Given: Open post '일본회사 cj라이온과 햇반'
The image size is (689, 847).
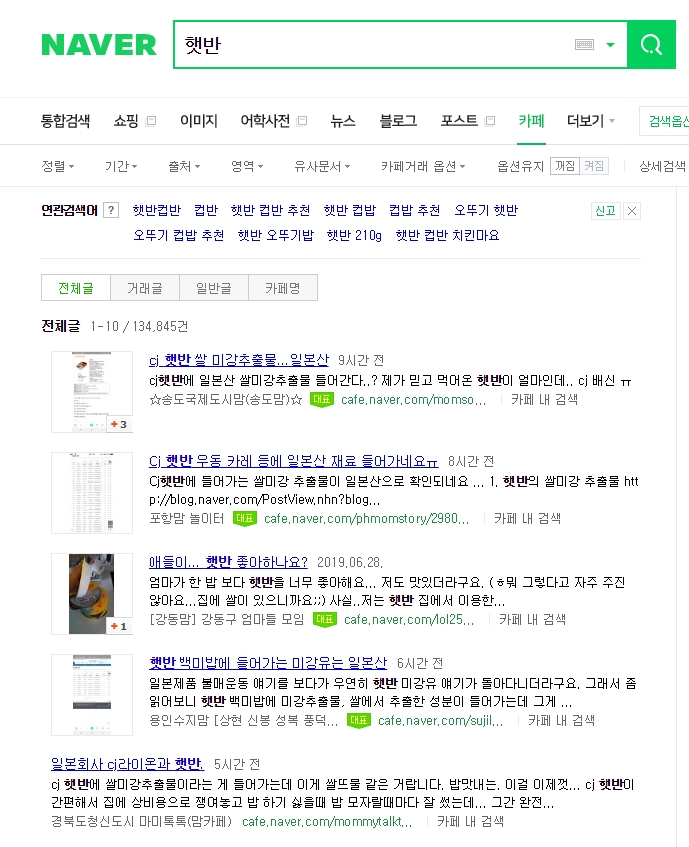Looking at the screenshot, I should pyautogui.click(x=127, y=764).
